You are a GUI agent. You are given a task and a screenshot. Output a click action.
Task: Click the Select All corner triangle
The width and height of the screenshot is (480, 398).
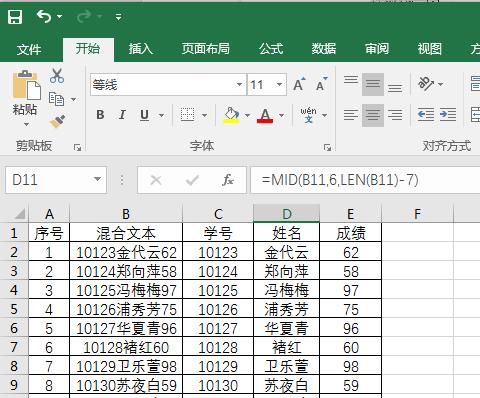pyautogui.click(x=19, y=214)
